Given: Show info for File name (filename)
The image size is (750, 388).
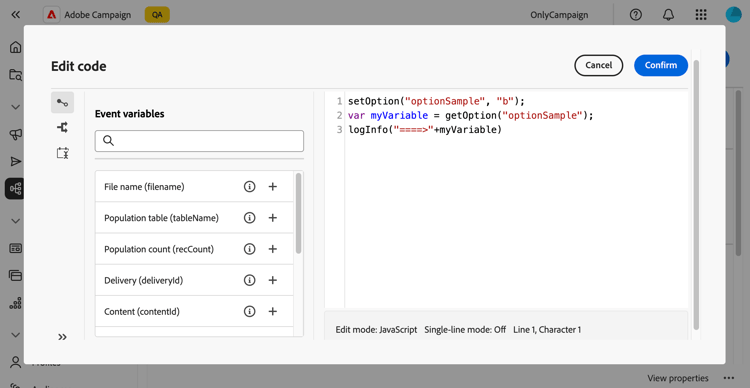Looking at the screenshot, I should click(249, 187).
